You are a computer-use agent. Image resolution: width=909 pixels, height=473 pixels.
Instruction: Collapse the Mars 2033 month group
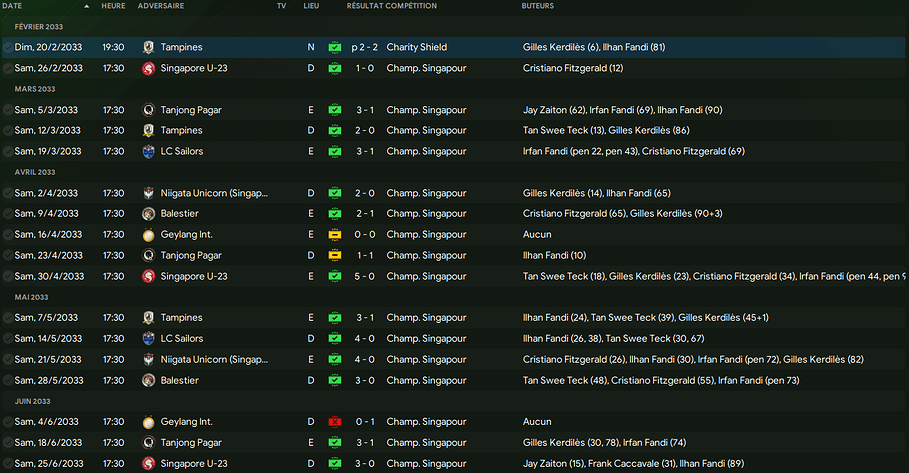click(34, 89)
